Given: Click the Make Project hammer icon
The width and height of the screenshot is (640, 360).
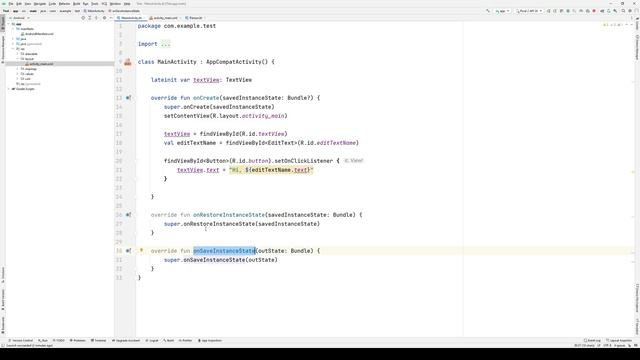Looking at the screenshot, I should pos(488,11).
